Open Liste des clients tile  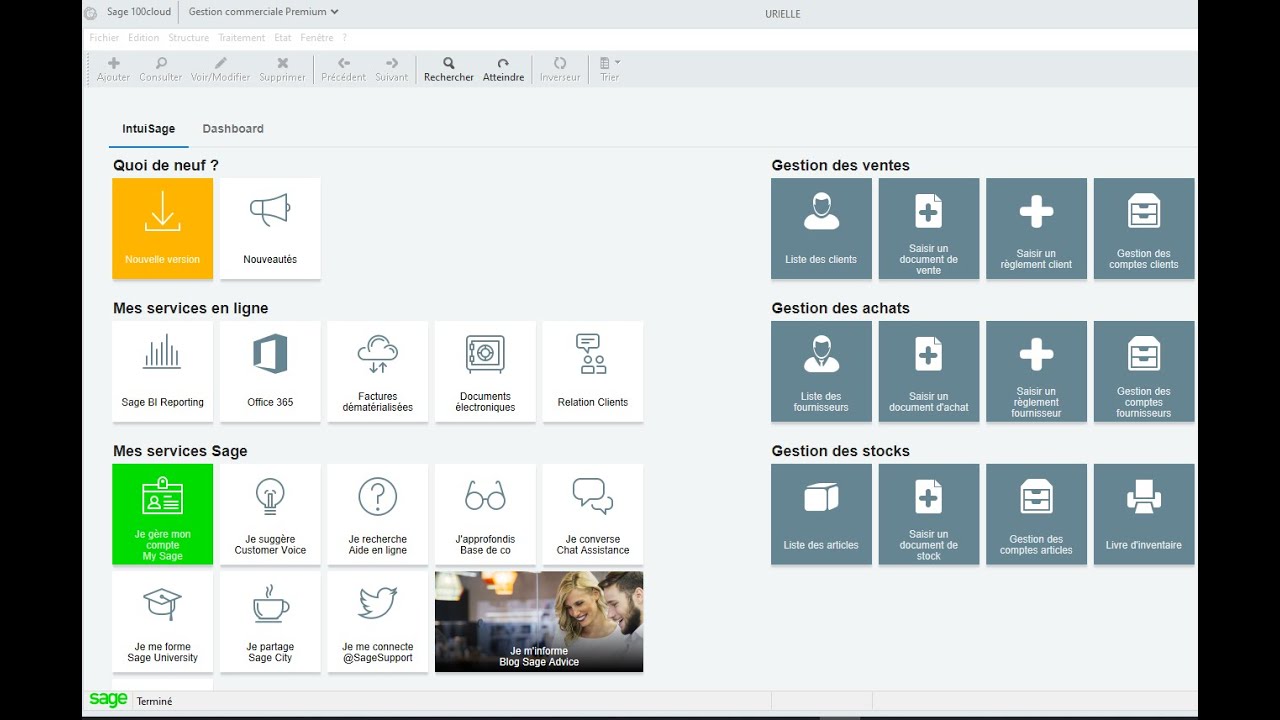(x=821, y=228)
